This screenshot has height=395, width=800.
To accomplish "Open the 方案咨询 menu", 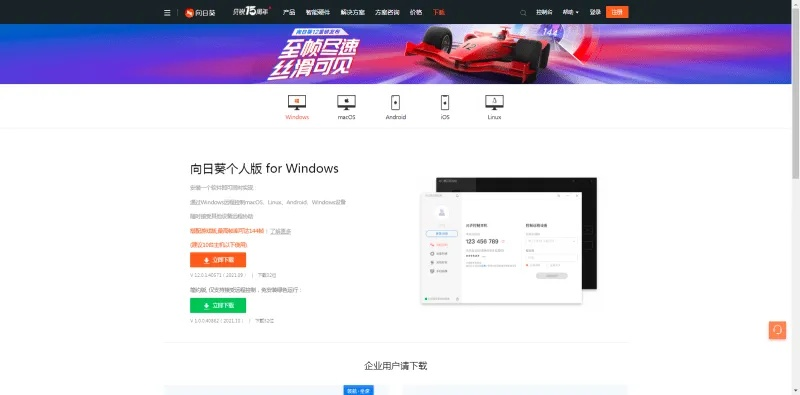I will (x=387, y=12).
